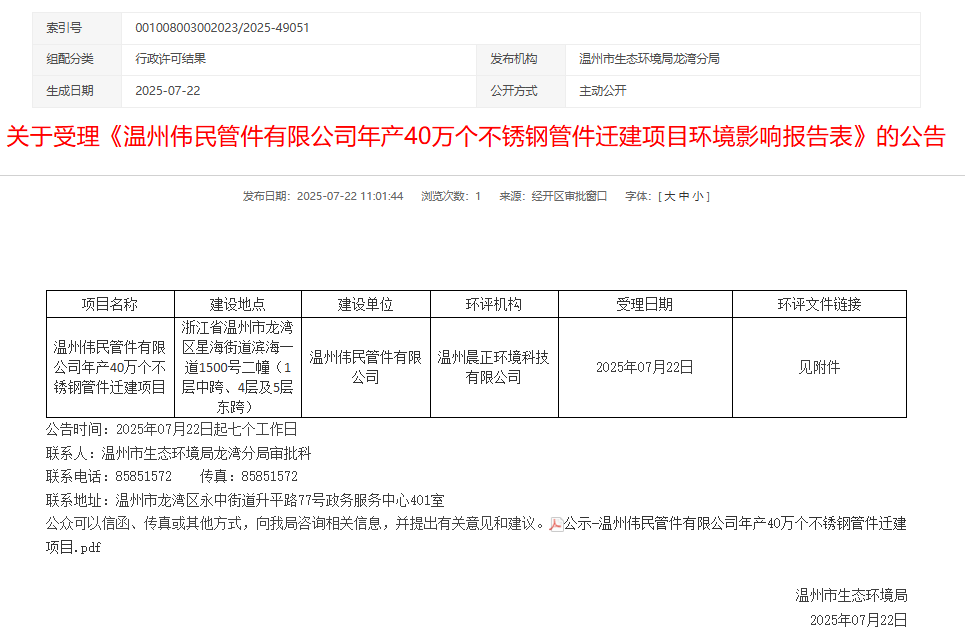965x639 pixels.
Task: Click the 建设单位 column header
Action: (x=366, y=304)
